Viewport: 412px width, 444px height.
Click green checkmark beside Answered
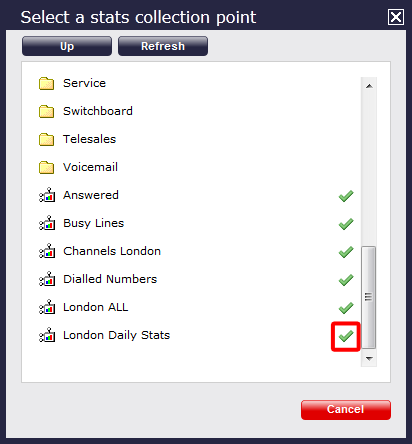346,196
